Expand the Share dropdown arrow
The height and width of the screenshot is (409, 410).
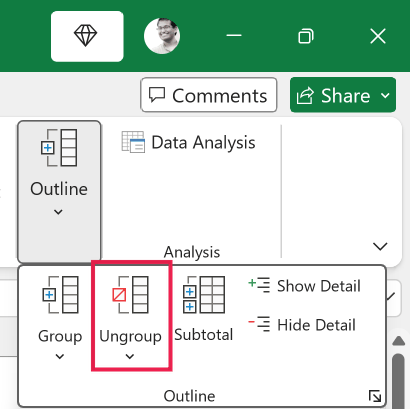pos(385,95)
